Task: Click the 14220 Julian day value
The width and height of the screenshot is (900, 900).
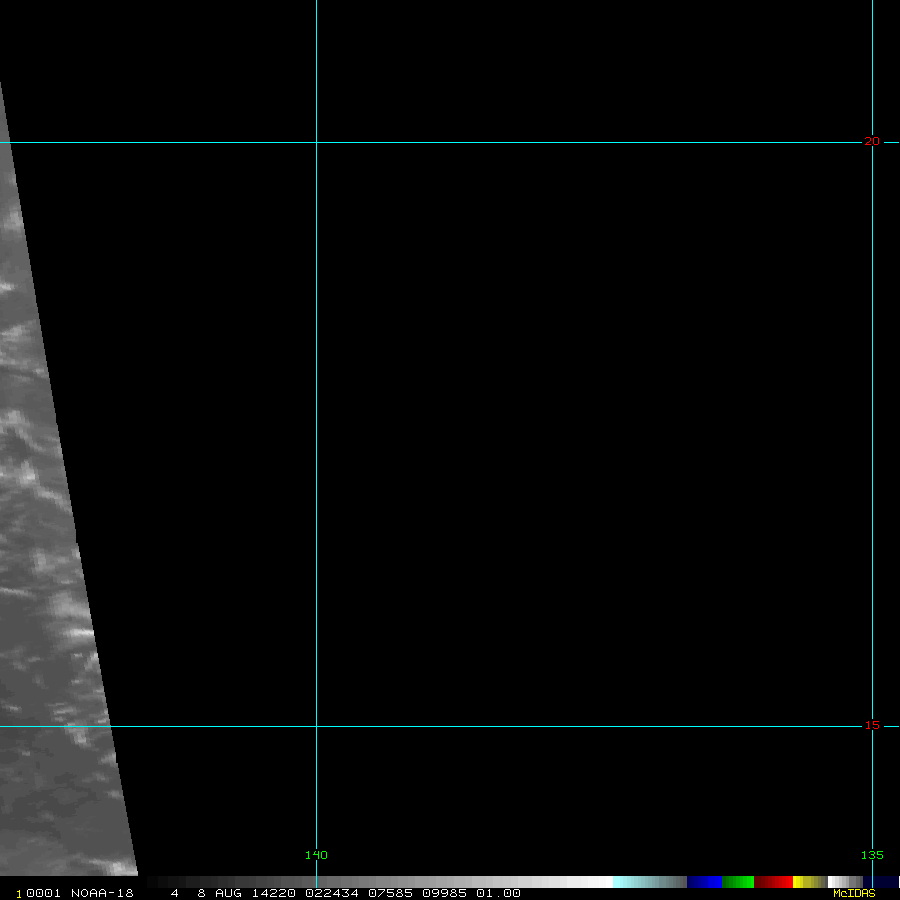Action: pyautogui.click(x=274, y=893)
